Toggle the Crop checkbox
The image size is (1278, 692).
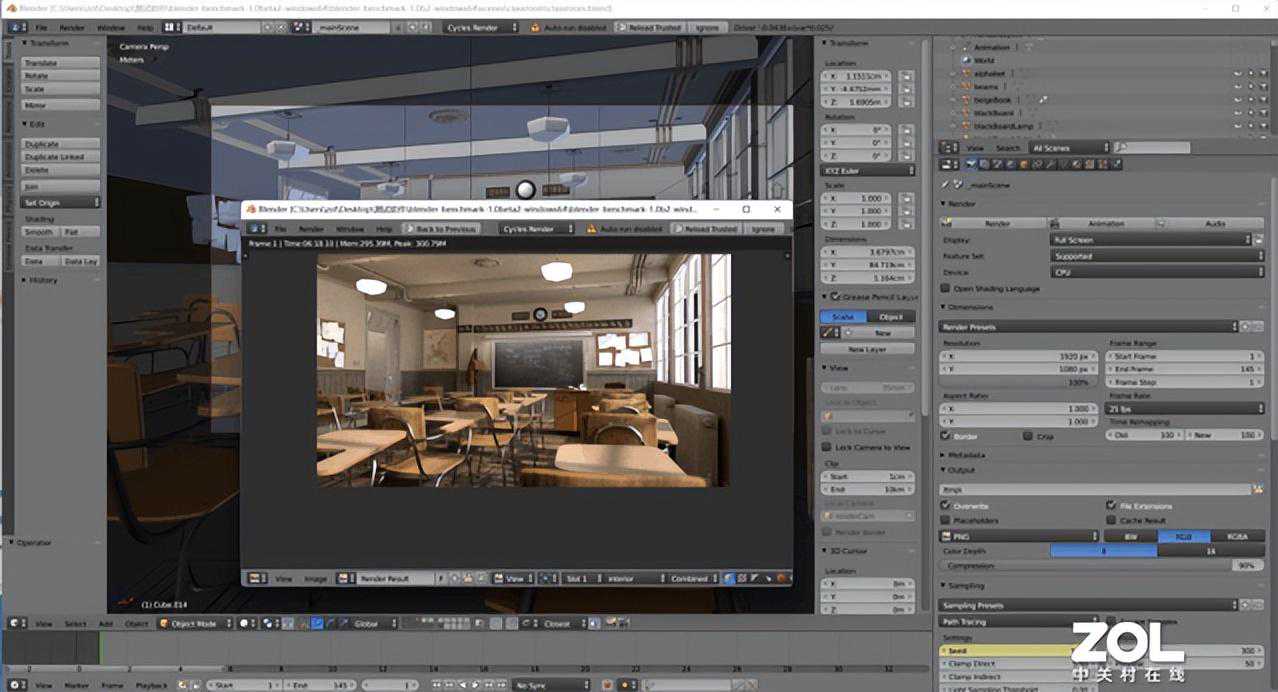pyautogui.click(x=1028, y=436)
